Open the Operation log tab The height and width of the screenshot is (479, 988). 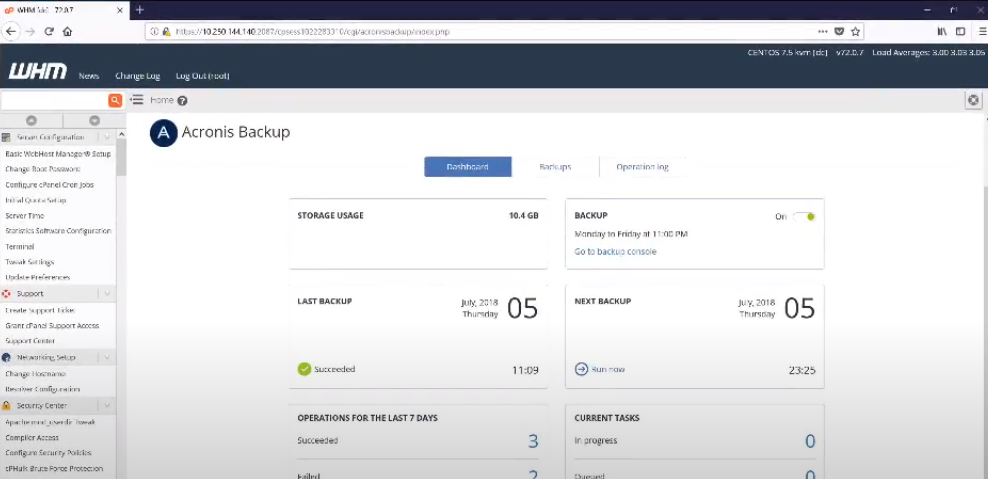[x=642, y=167]
